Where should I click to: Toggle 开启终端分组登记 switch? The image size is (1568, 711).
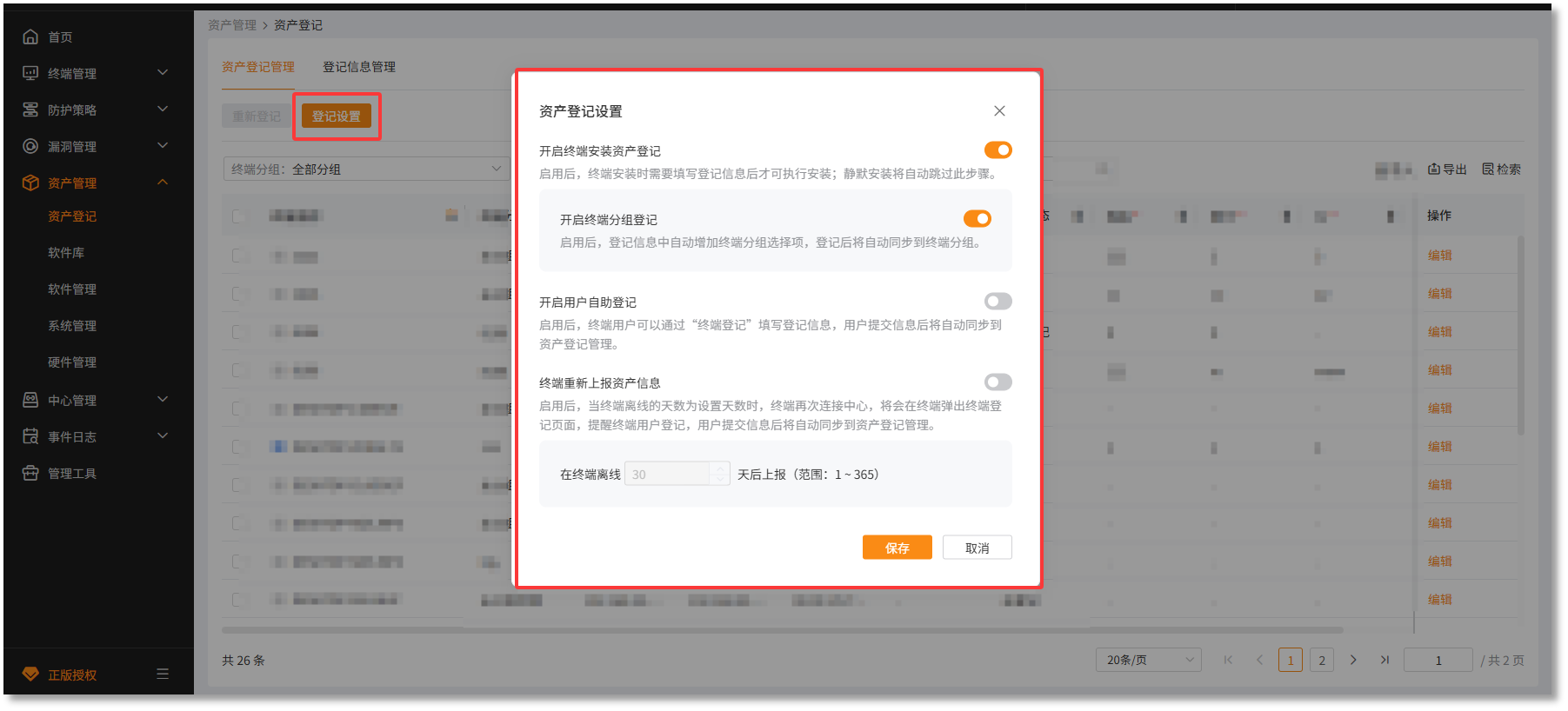point(977,219)
